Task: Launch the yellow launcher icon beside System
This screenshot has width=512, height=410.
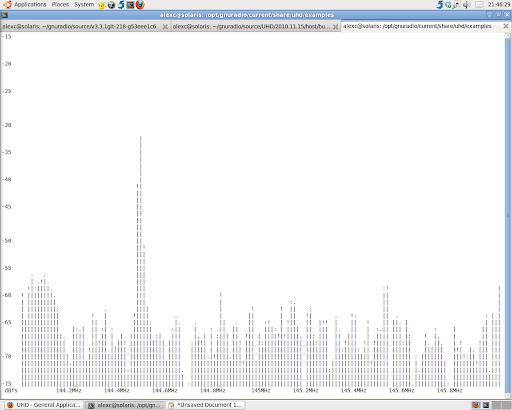Action: (102, 5)
